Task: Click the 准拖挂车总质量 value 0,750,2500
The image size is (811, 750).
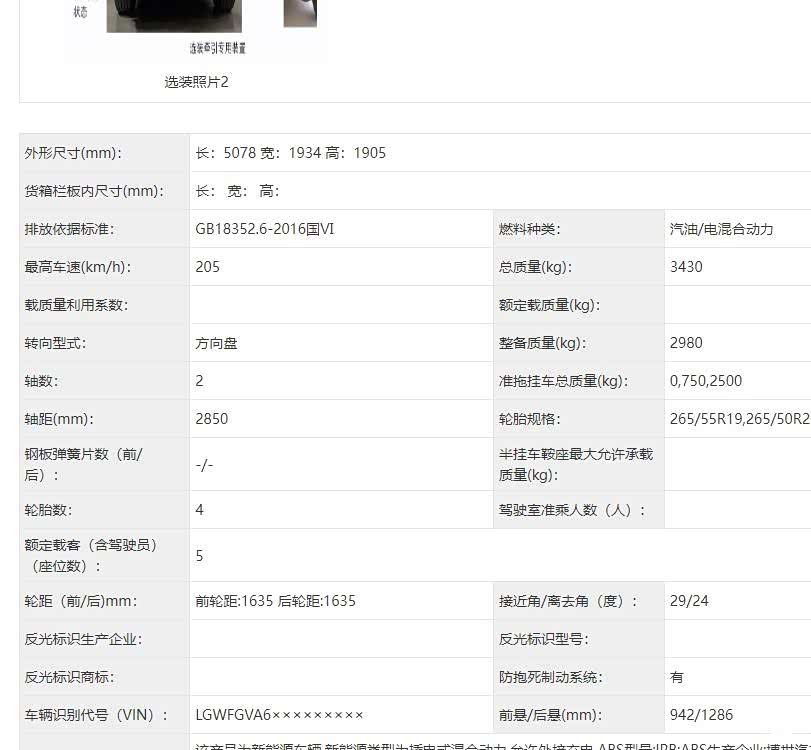Action: tap(706, 381)
